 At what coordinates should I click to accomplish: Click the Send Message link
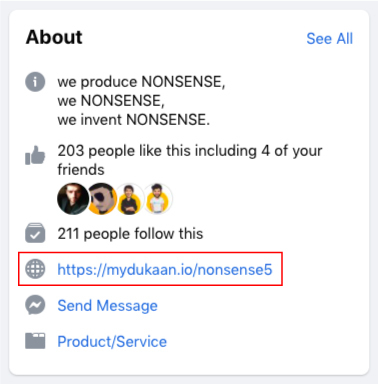click(x=107, y=305)
